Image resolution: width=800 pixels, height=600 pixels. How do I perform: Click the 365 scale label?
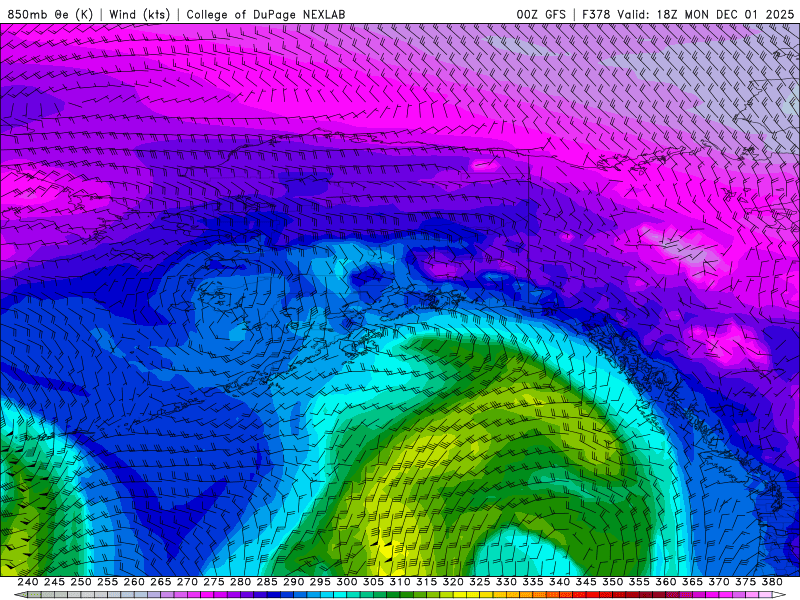692,582
